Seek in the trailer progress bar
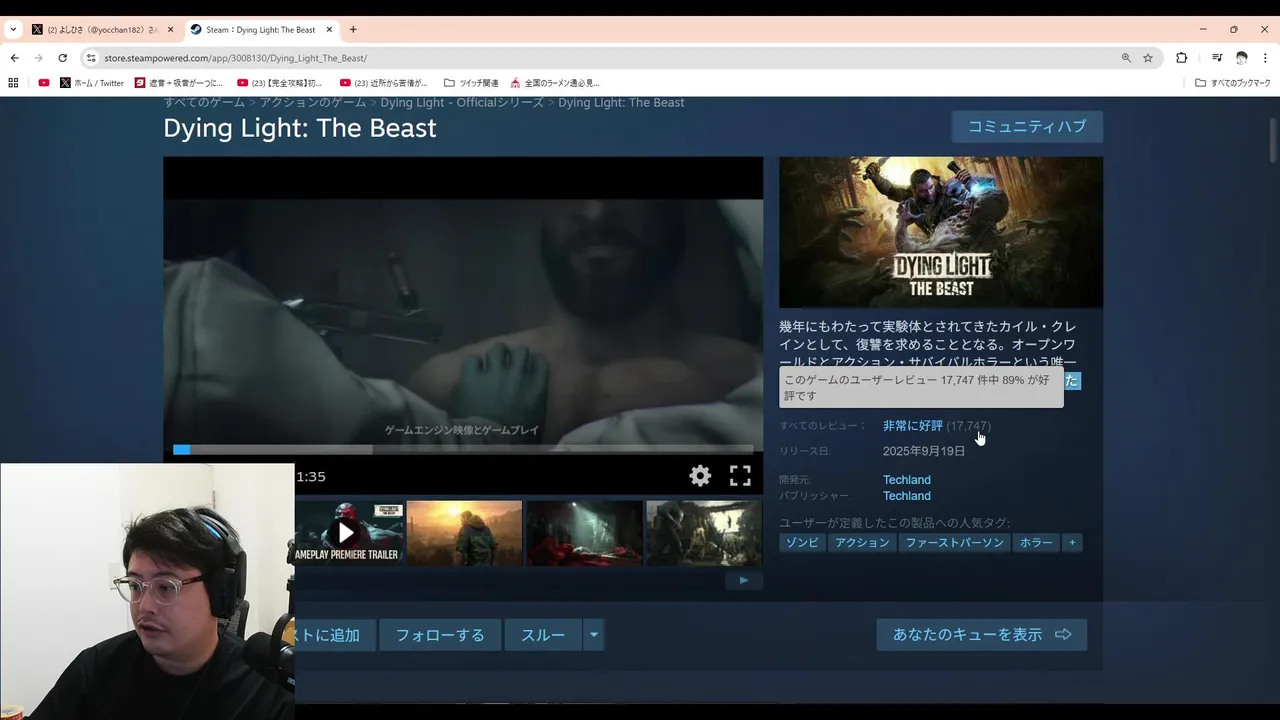The height and width of the screenshot is (720, 1280). [463, 450]
